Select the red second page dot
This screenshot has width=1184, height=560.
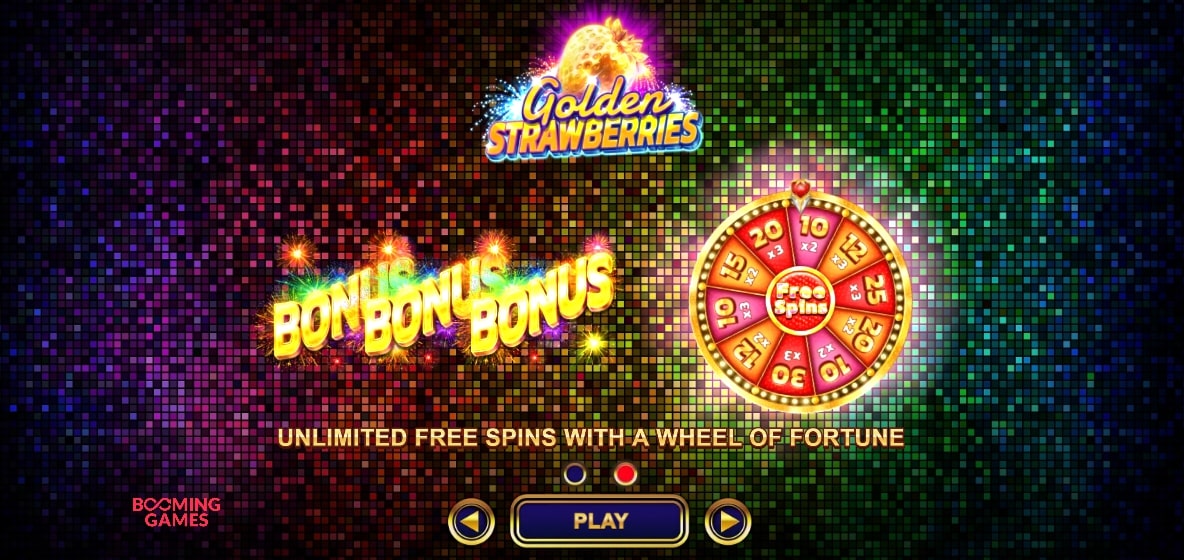625,474
